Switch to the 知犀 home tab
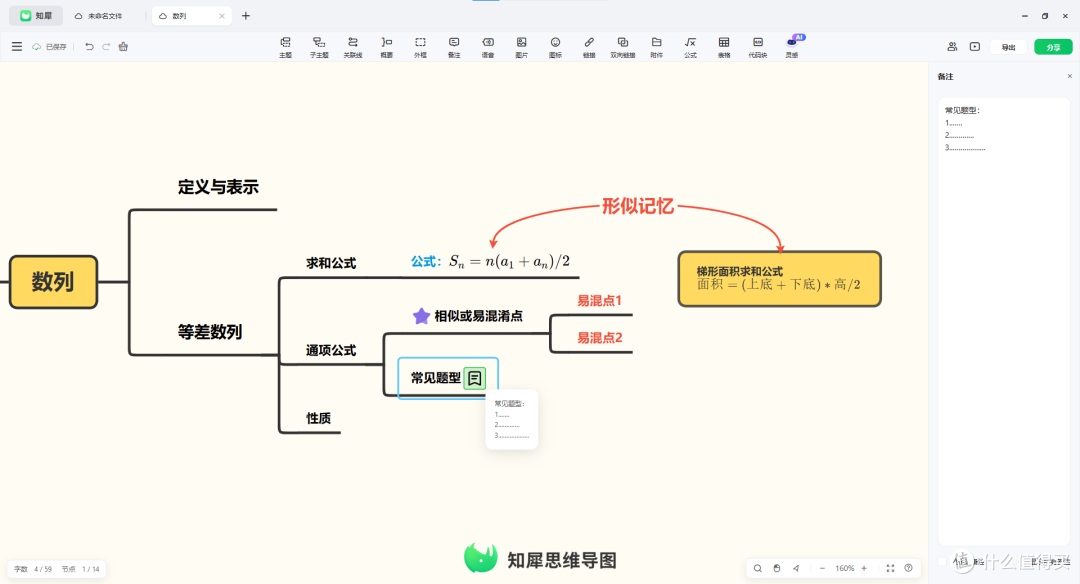This screenshot has height=584, width=1080. [x=36, y=15]
